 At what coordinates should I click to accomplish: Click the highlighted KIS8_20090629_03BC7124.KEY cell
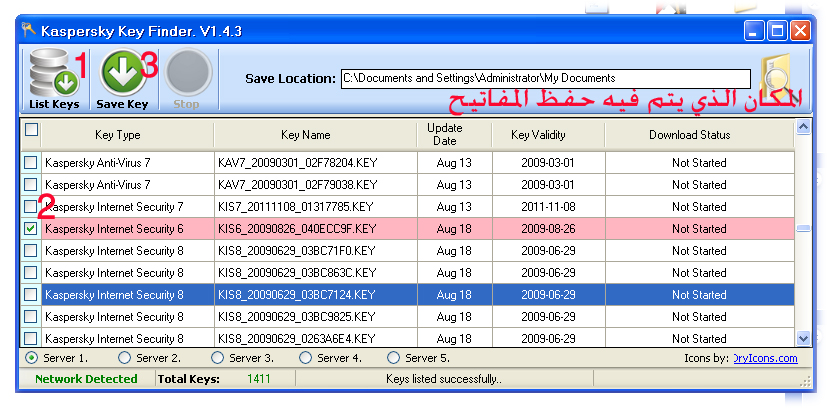(x=315, y=295)
